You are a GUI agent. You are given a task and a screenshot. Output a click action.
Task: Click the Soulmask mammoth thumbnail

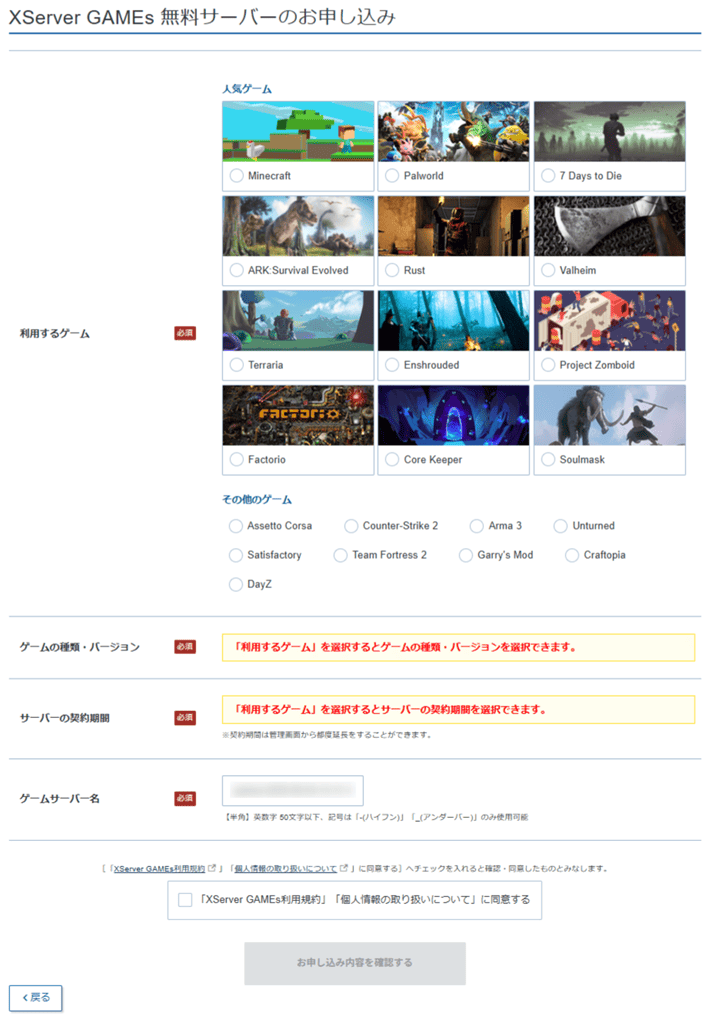(x=610, y=415)
